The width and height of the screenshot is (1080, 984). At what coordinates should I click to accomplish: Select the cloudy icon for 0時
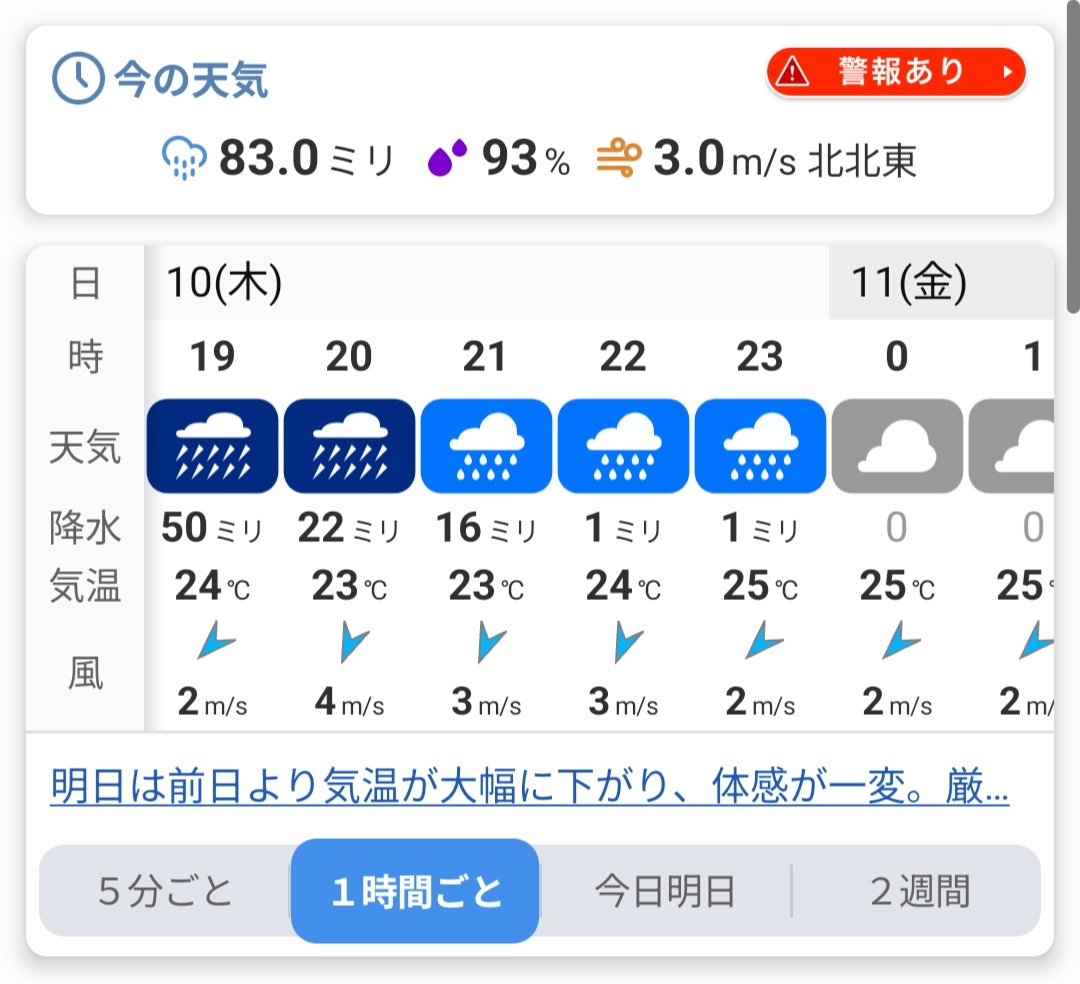coord(897,446)
